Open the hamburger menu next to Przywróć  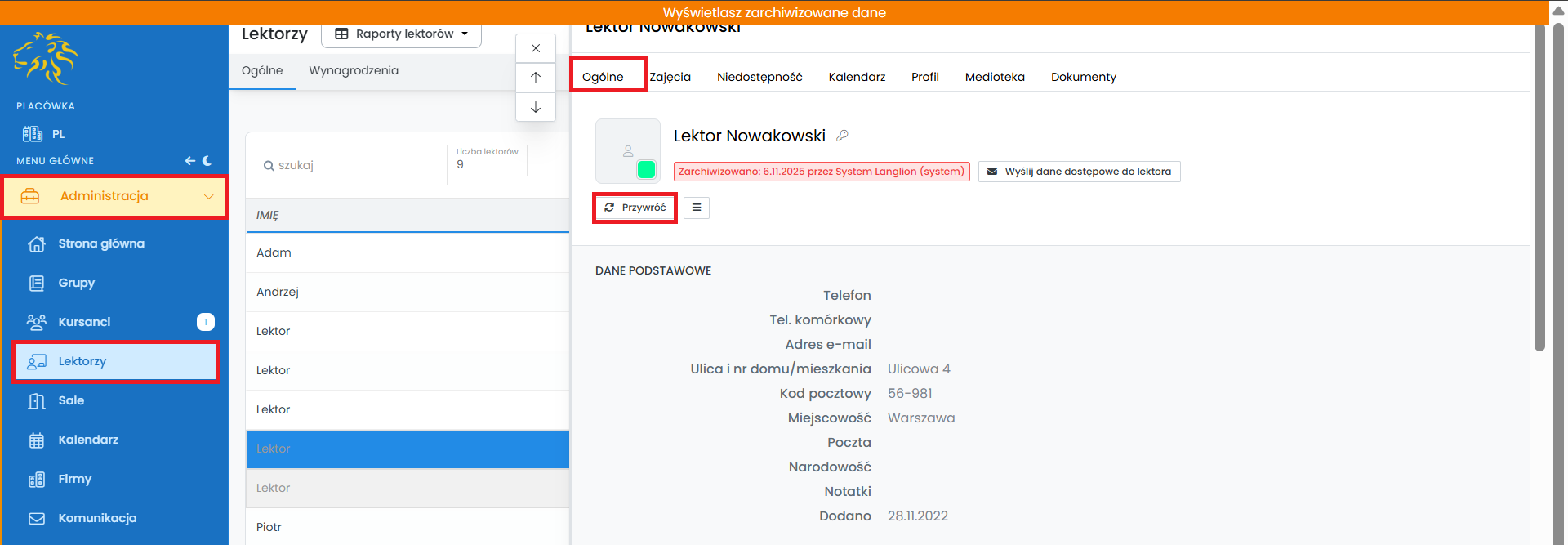point(696,208)
